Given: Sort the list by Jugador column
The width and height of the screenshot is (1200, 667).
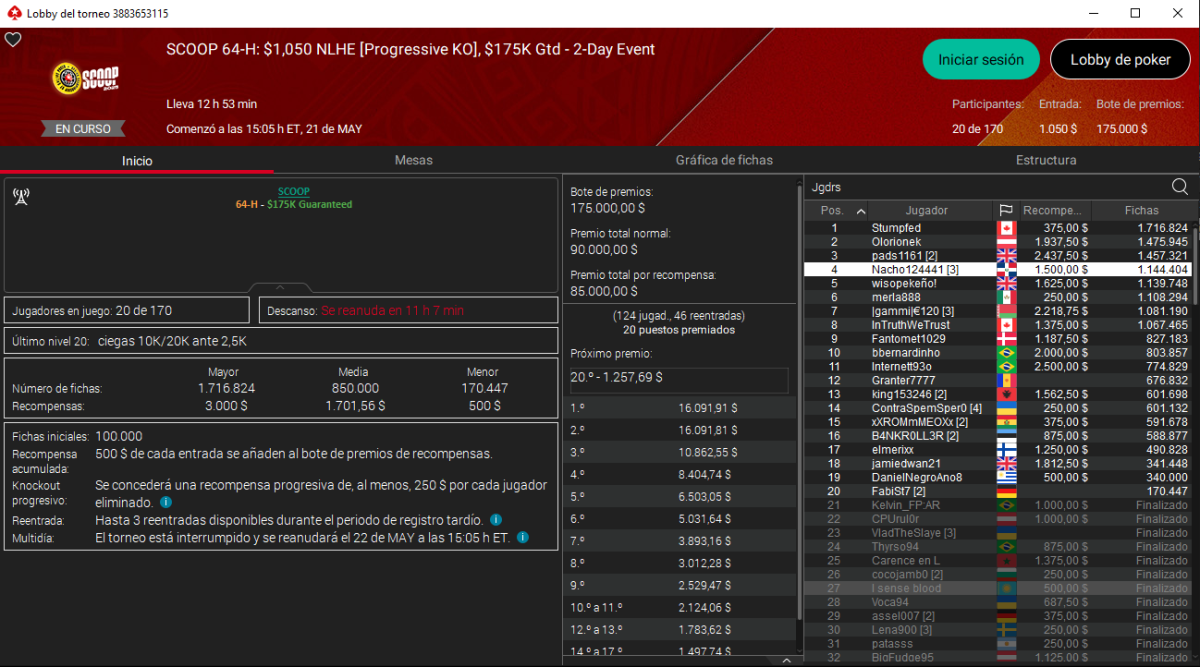Looking at the screenshot, I should (x=930, y=210).
